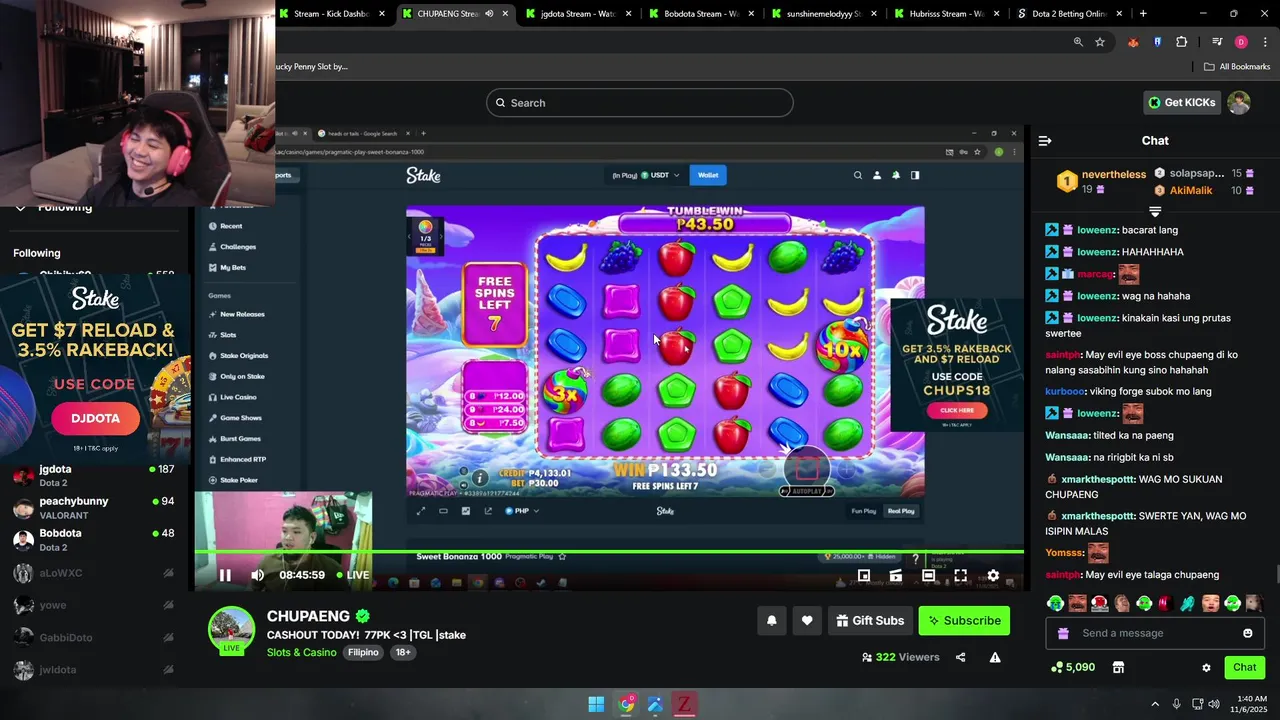1280x720 pixels.
Task: Open the Kick shop icon
Action: (1118, 667)
